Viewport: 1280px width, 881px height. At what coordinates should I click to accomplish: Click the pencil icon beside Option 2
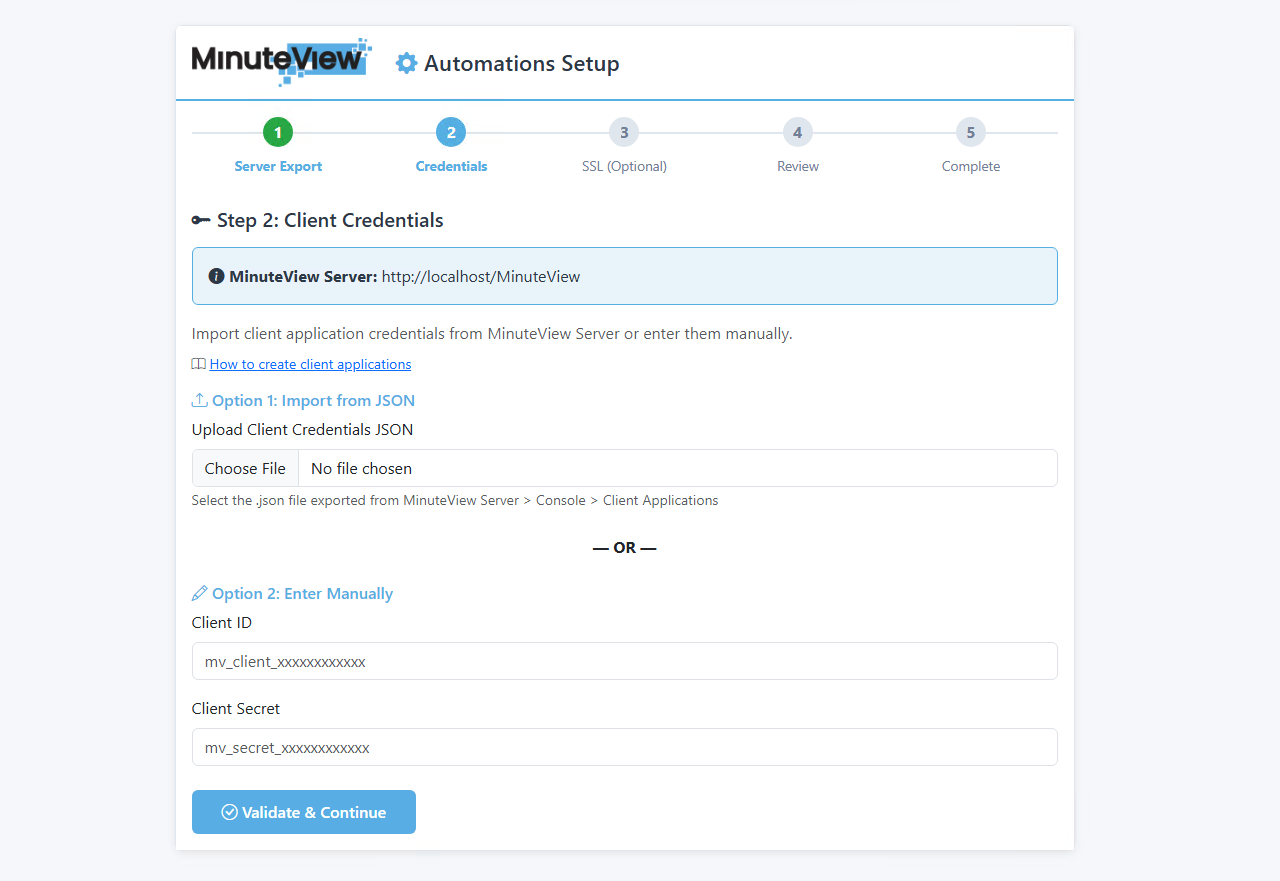[199, 592]
